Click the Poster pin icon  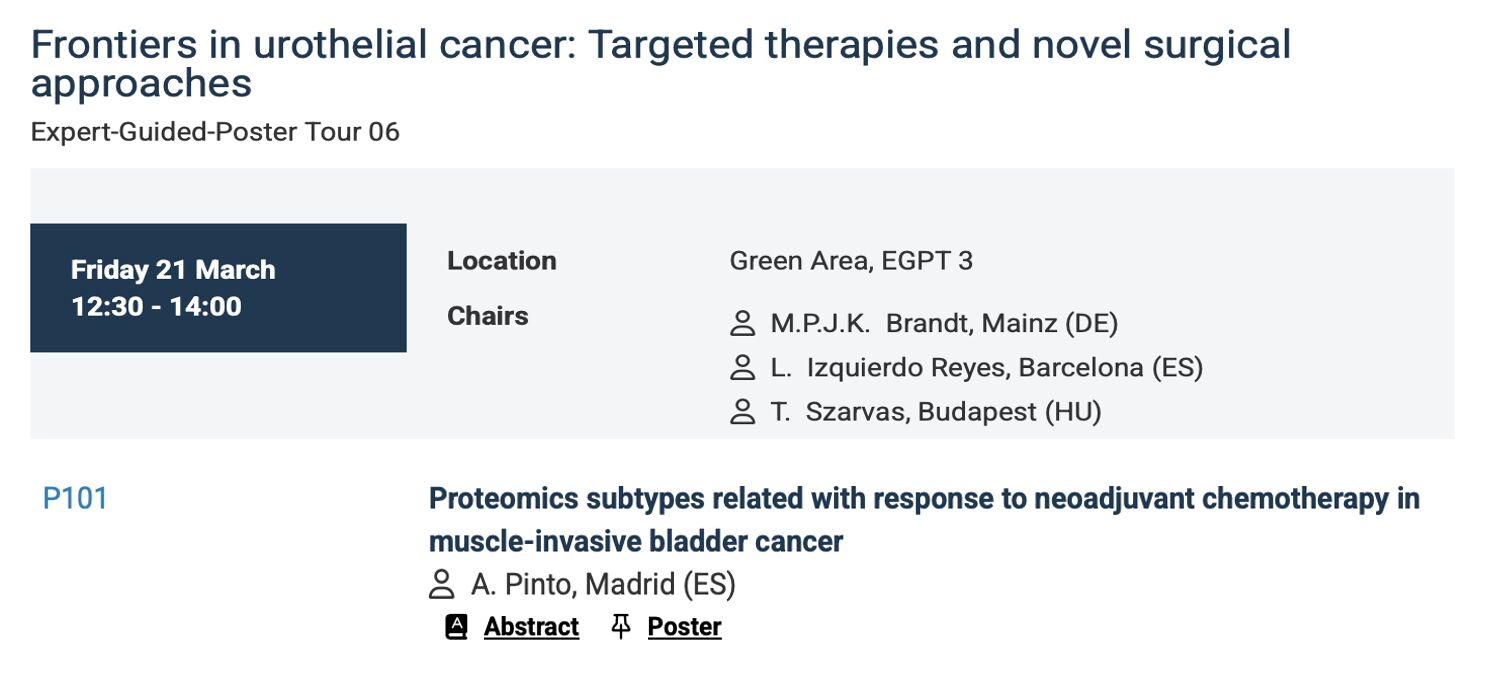tap(621, 627)
